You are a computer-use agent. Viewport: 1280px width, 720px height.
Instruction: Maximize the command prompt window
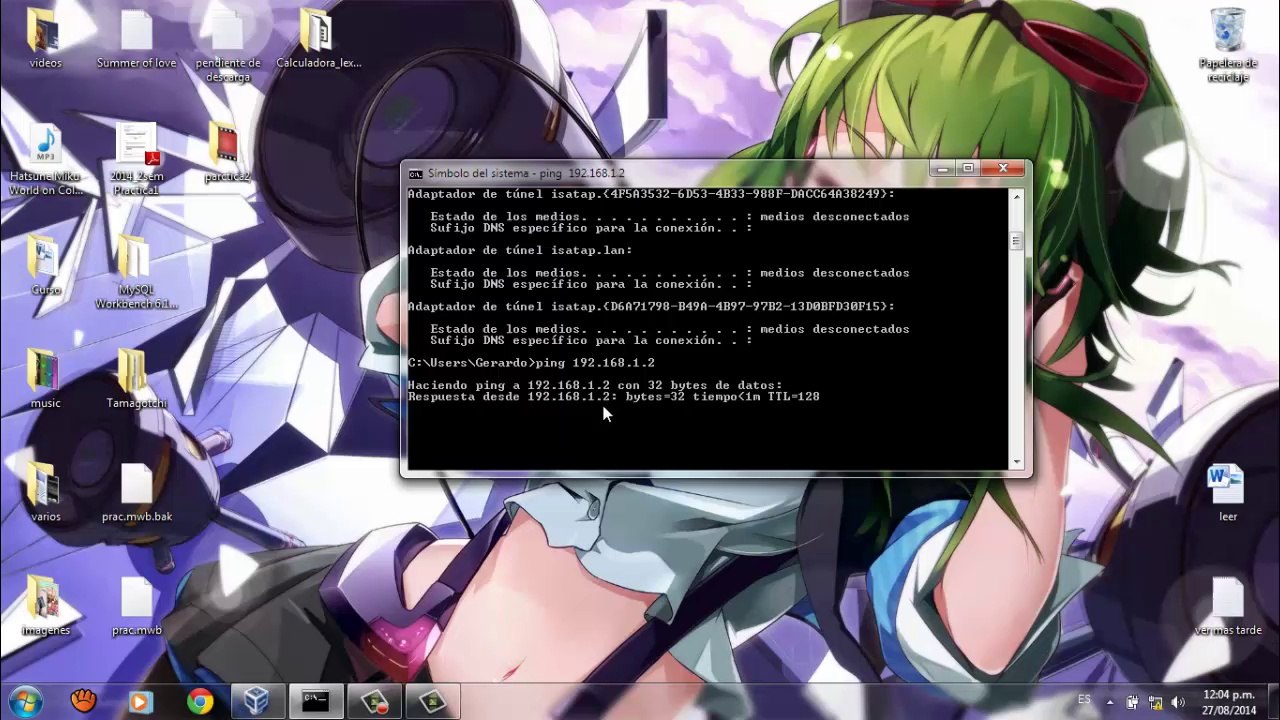pos(968,169)
